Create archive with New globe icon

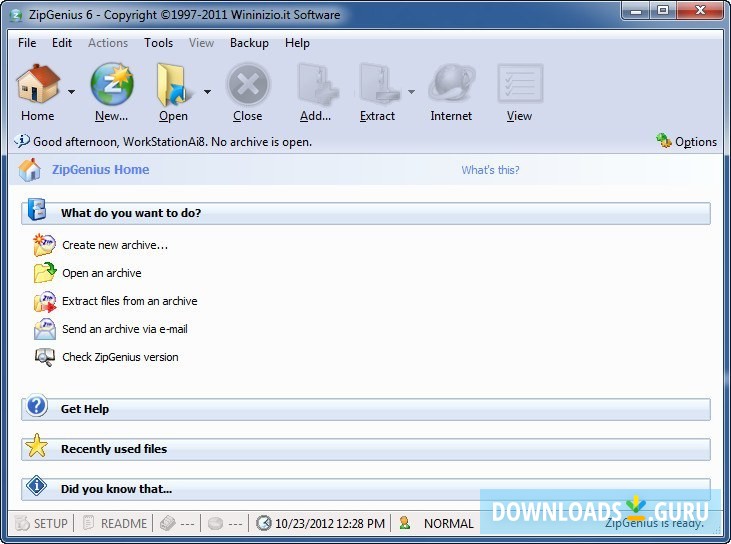112,84
